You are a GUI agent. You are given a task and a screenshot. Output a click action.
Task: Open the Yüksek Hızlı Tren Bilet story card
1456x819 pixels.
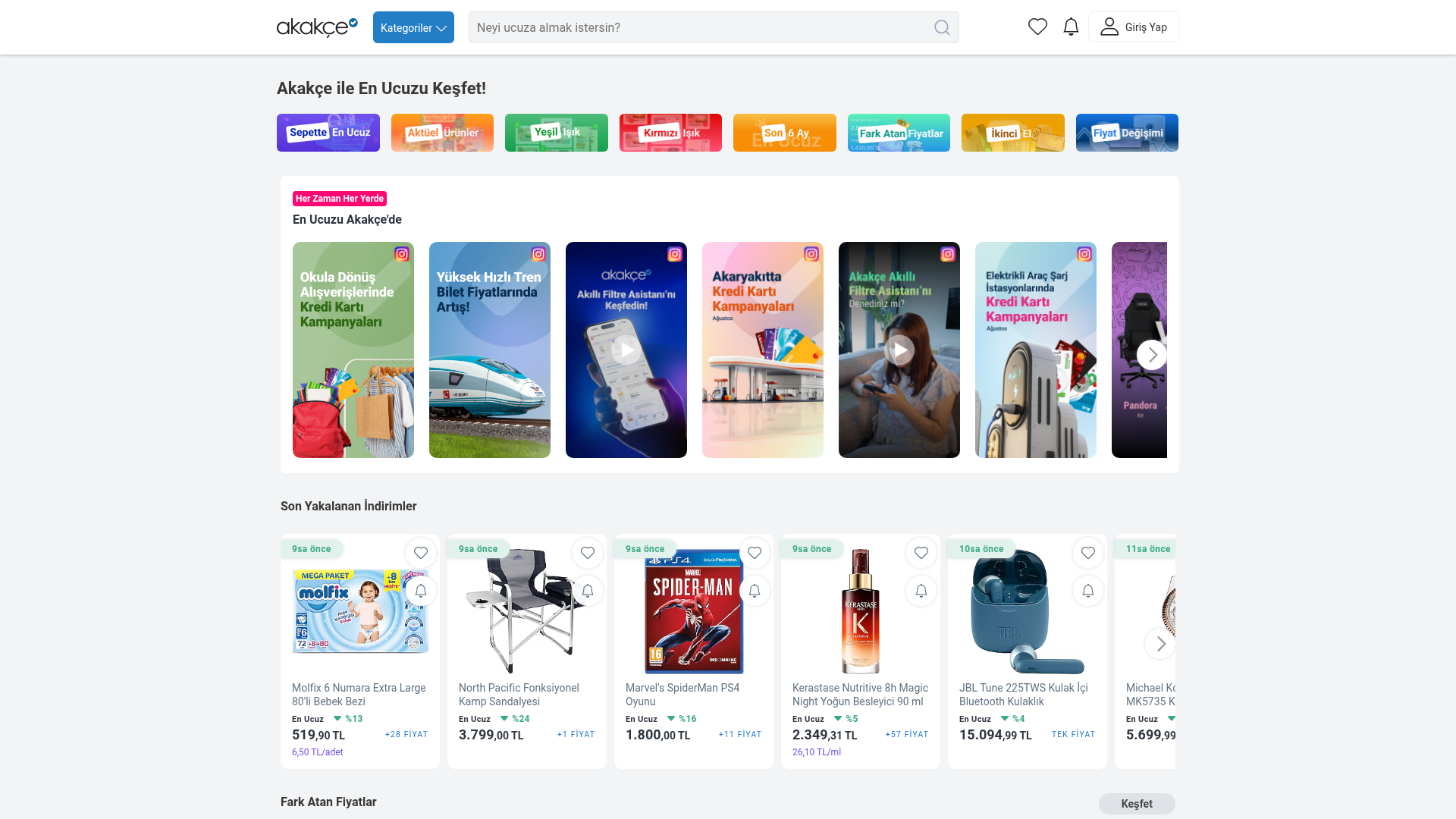pos(490,350)
